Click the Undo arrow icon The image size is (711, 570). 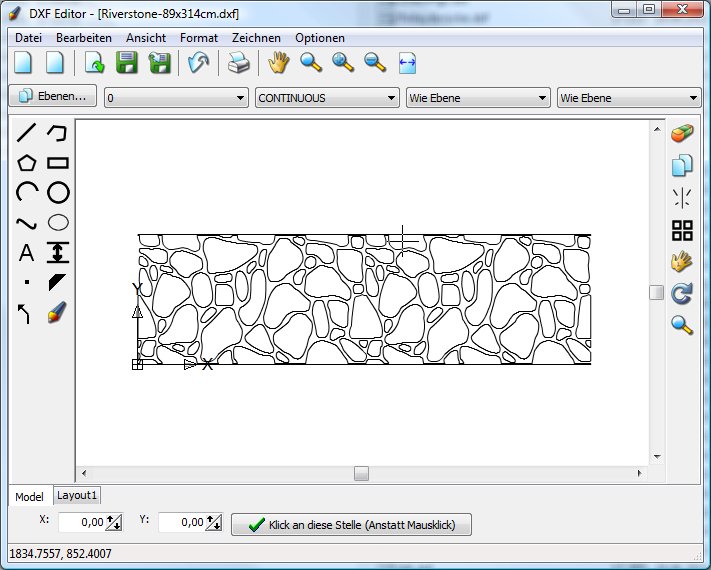tap(199, 63)
